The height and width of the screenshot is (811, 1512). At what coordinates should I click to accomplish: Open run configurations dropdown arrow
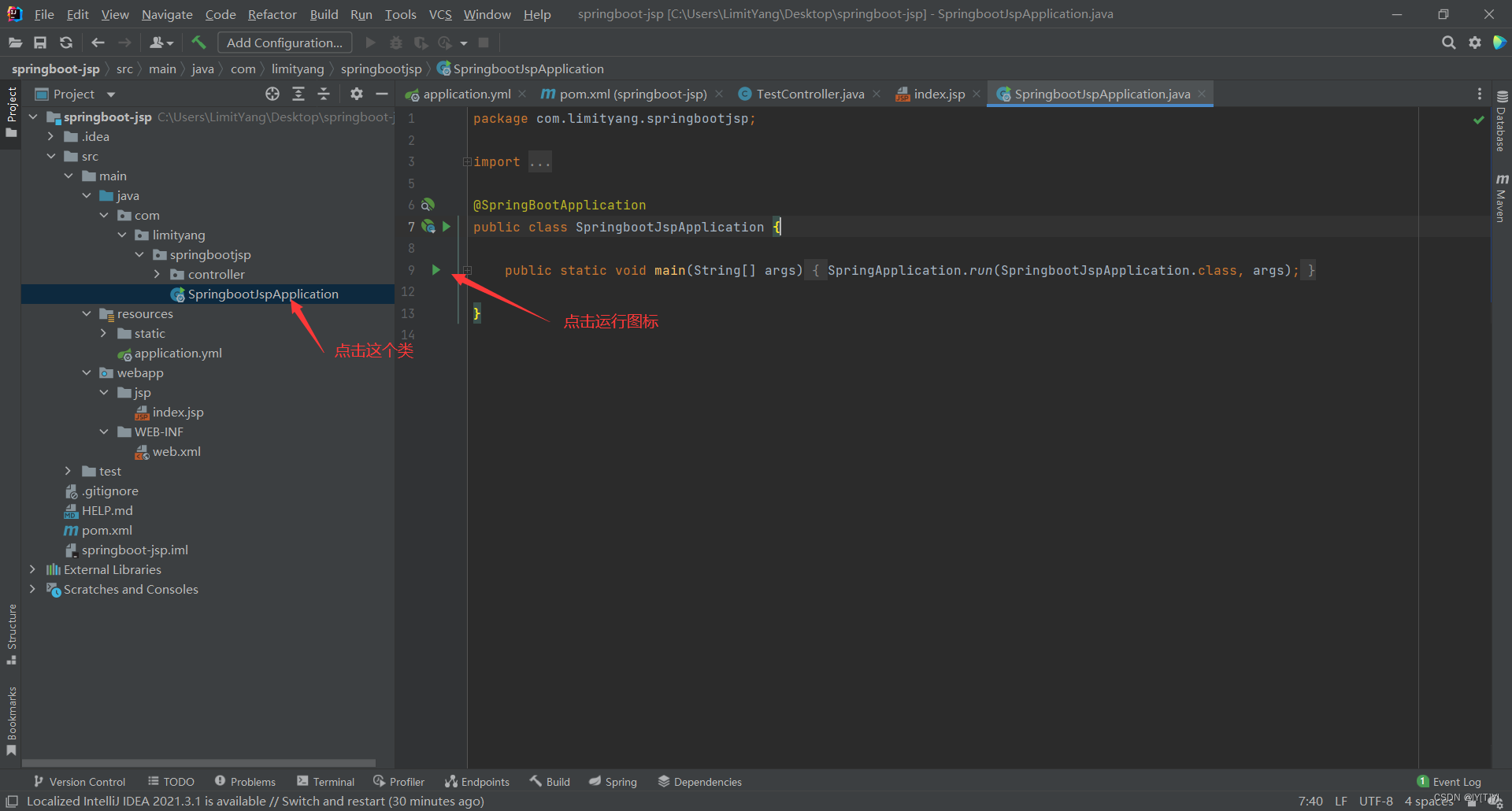[x=464, y=43]
